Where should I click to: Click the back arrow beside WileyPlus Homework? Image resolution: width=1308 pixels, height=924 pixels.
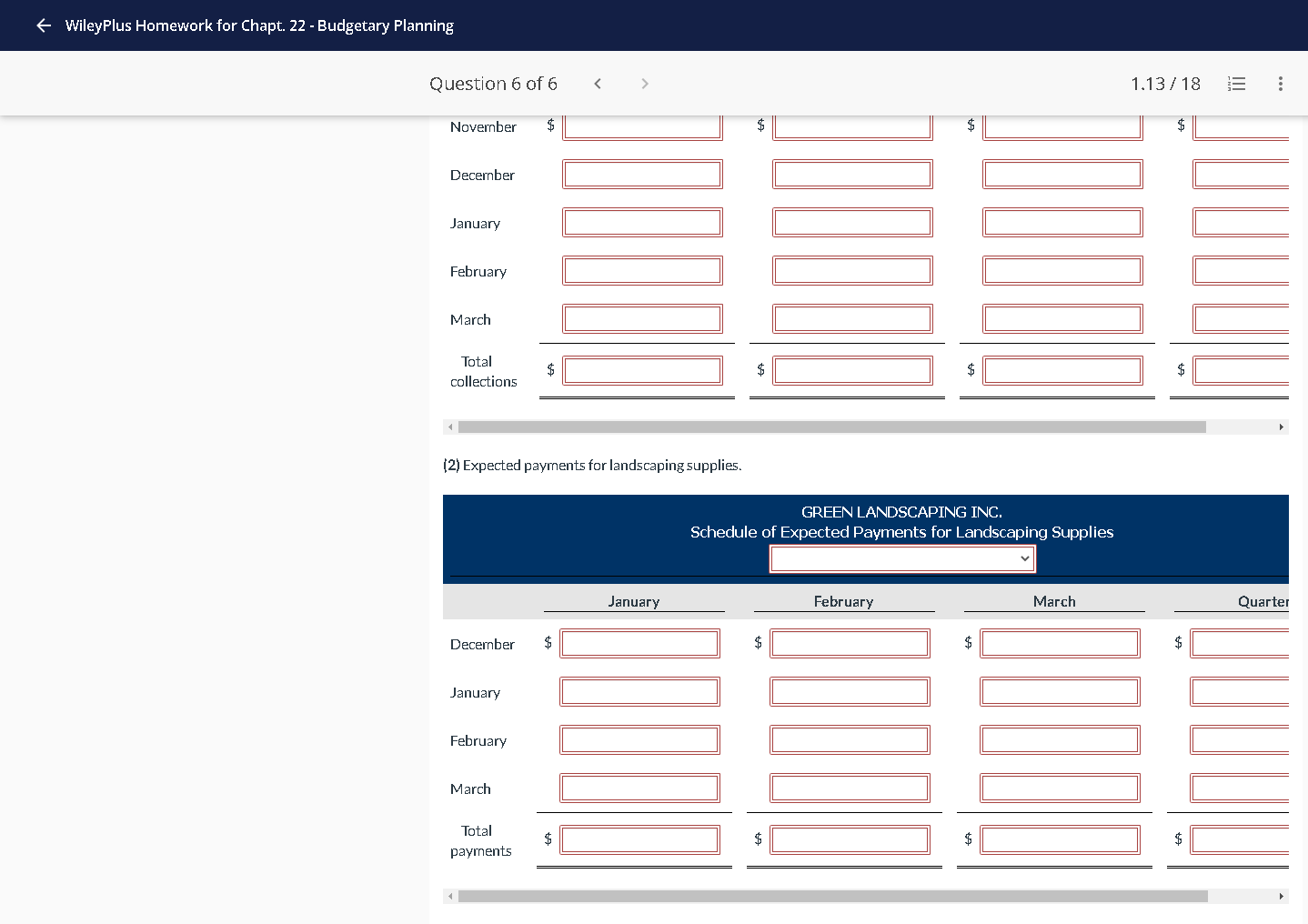tap(43, 25)
